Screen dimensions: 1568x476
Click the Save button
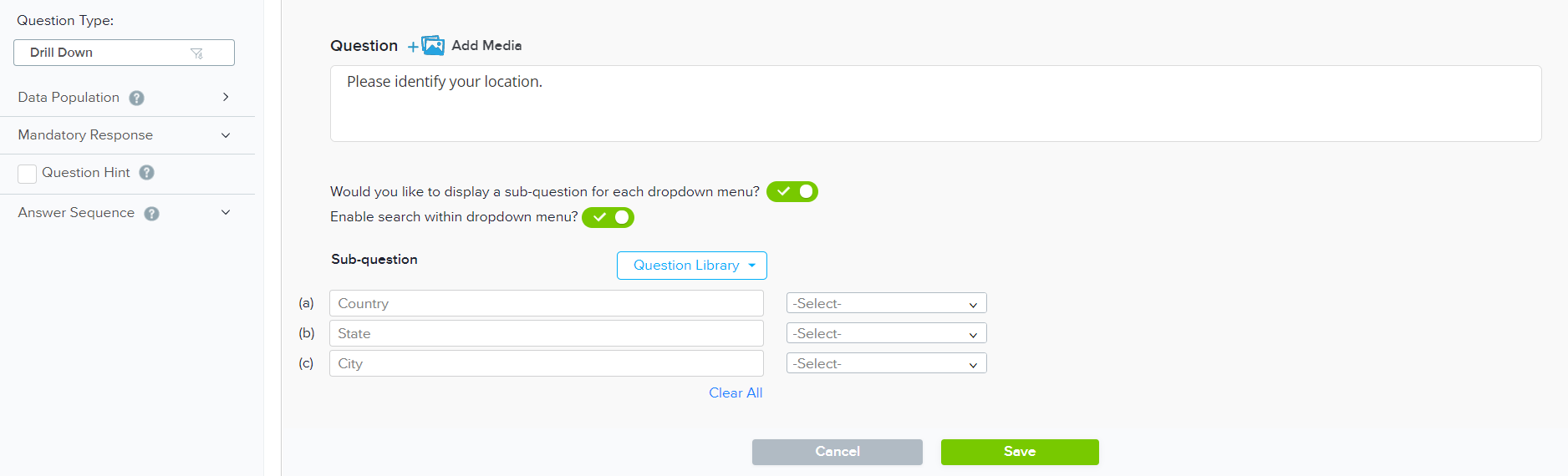[1019, 452]
